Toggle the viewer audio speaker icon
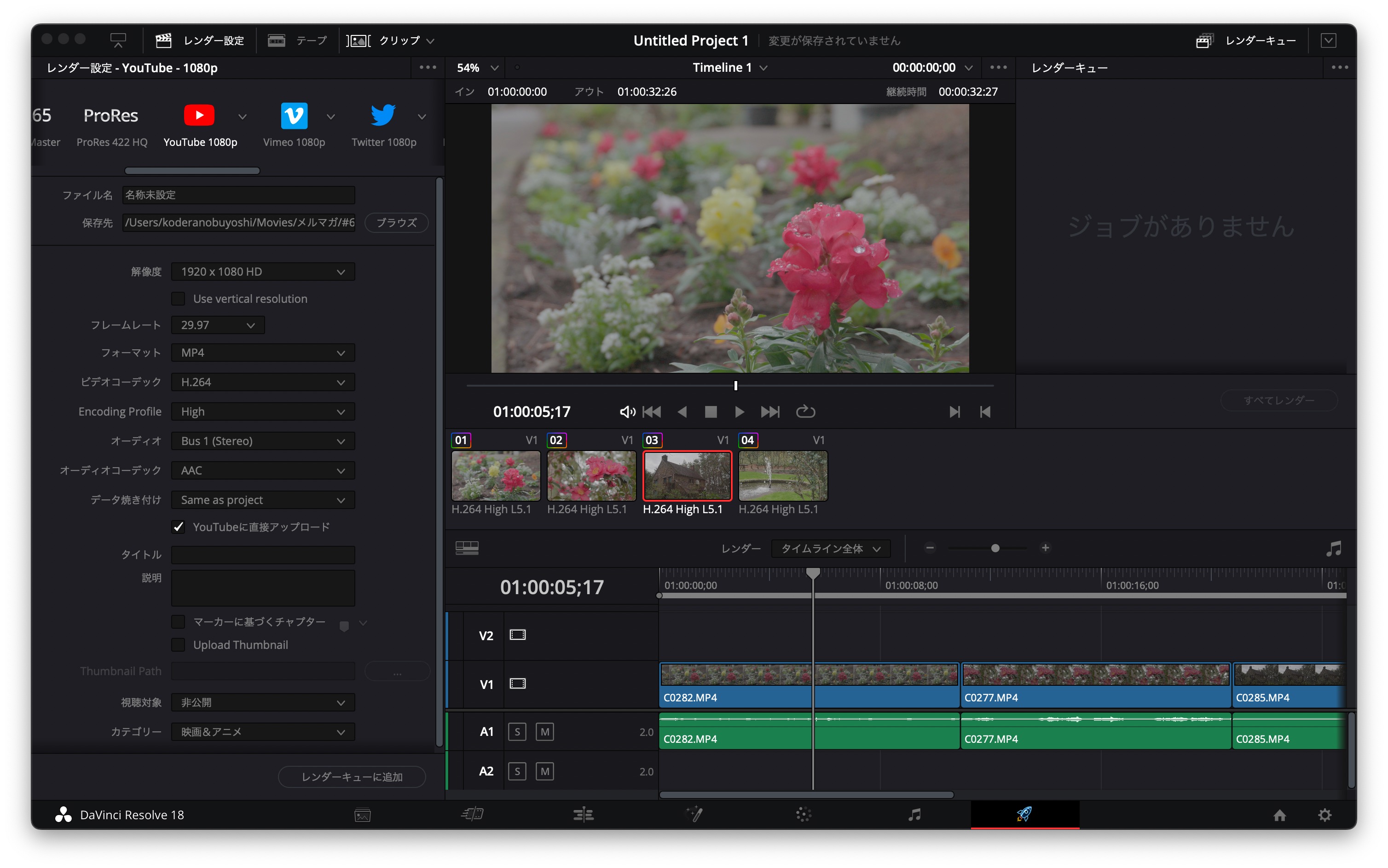 [x=627, y=411]
